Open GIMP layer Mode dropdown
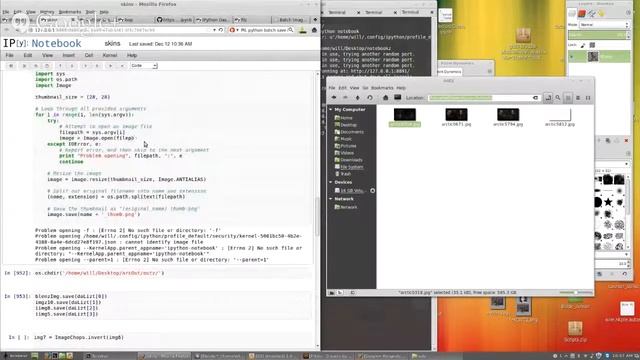640x360 pixels. tap(604, 25)
